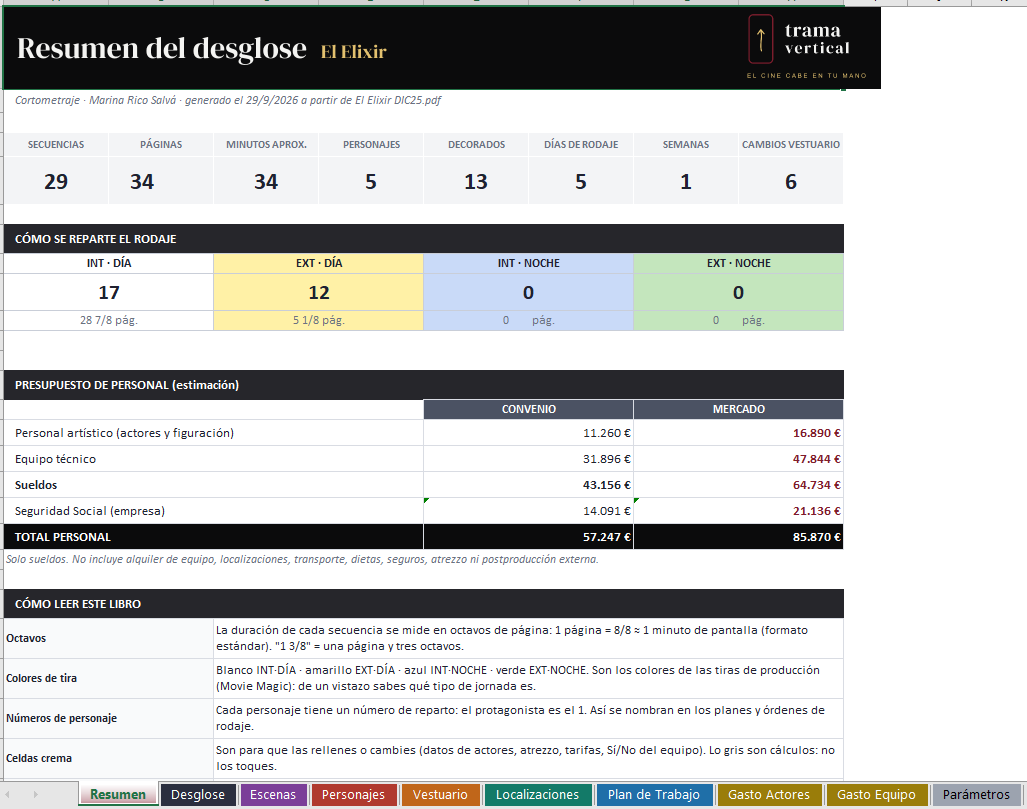1027x809 pixels.
Task: Select the 'Personal artístico (actores y figuración)' row label
Action: (214, 433)
